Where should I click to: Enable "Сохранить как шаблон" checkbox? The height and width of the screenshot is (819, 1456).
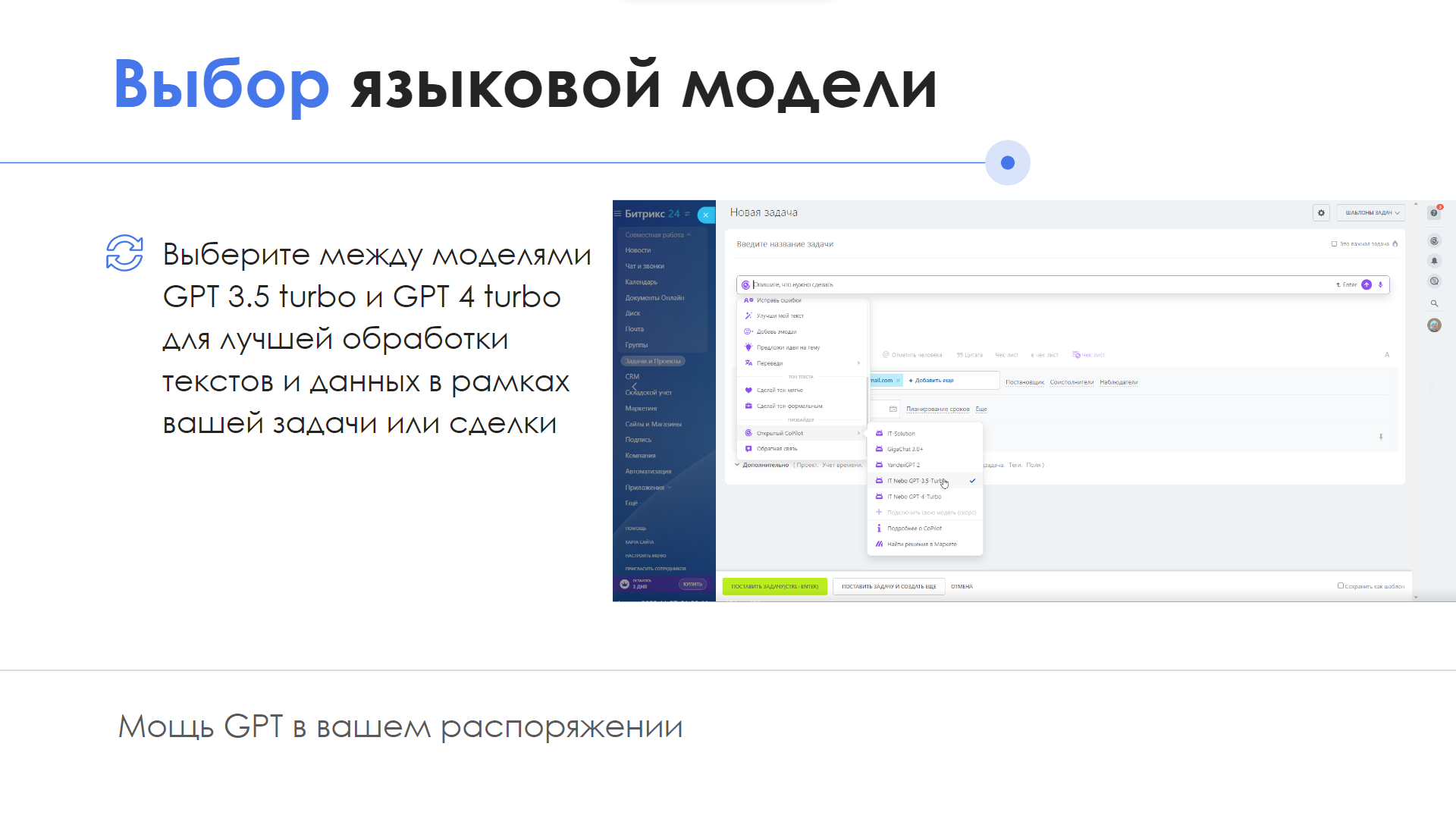[1340, 585]
